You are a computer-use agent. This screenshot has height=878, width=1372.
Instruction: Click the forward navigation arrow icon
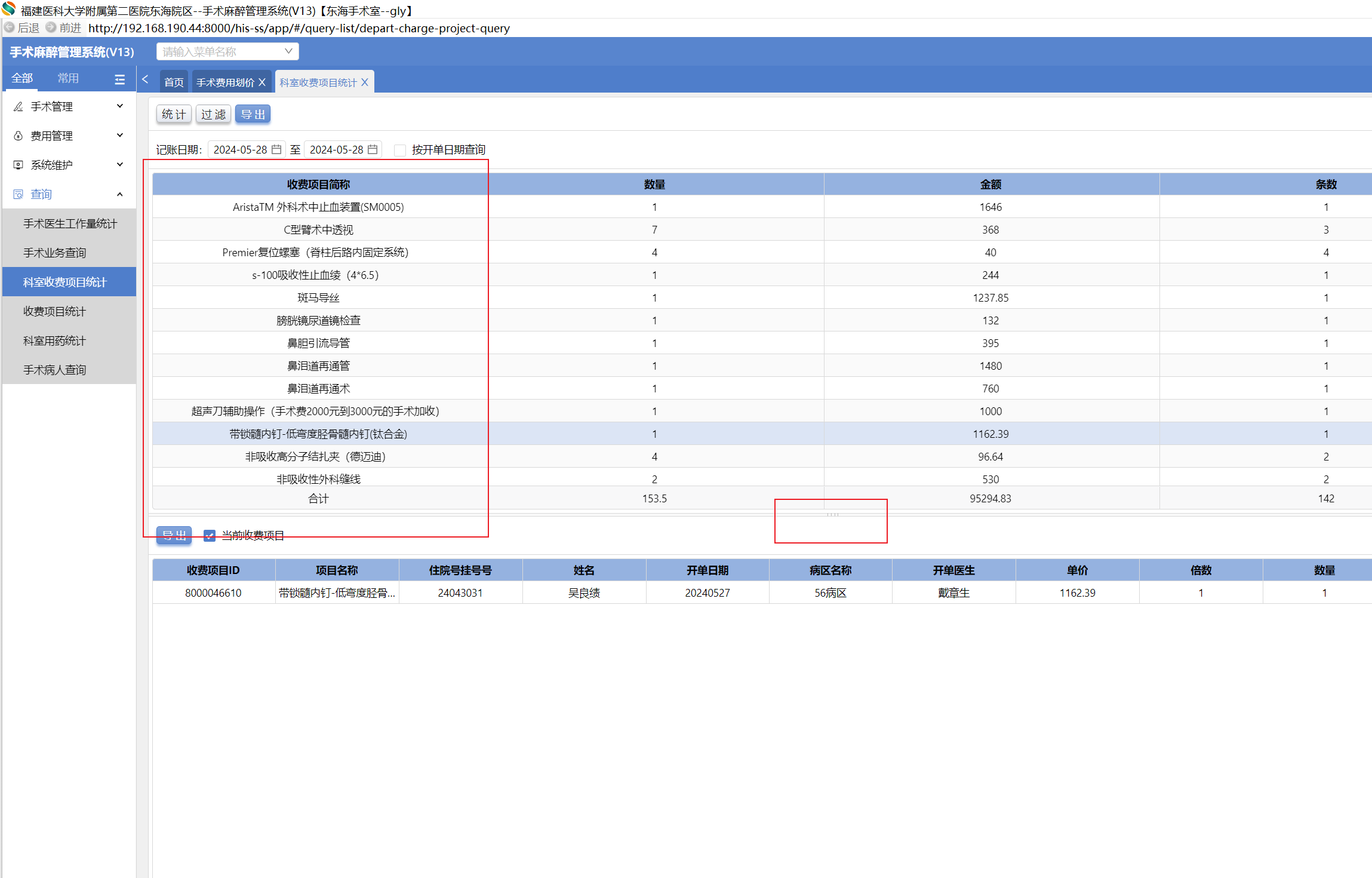point(51,27)
